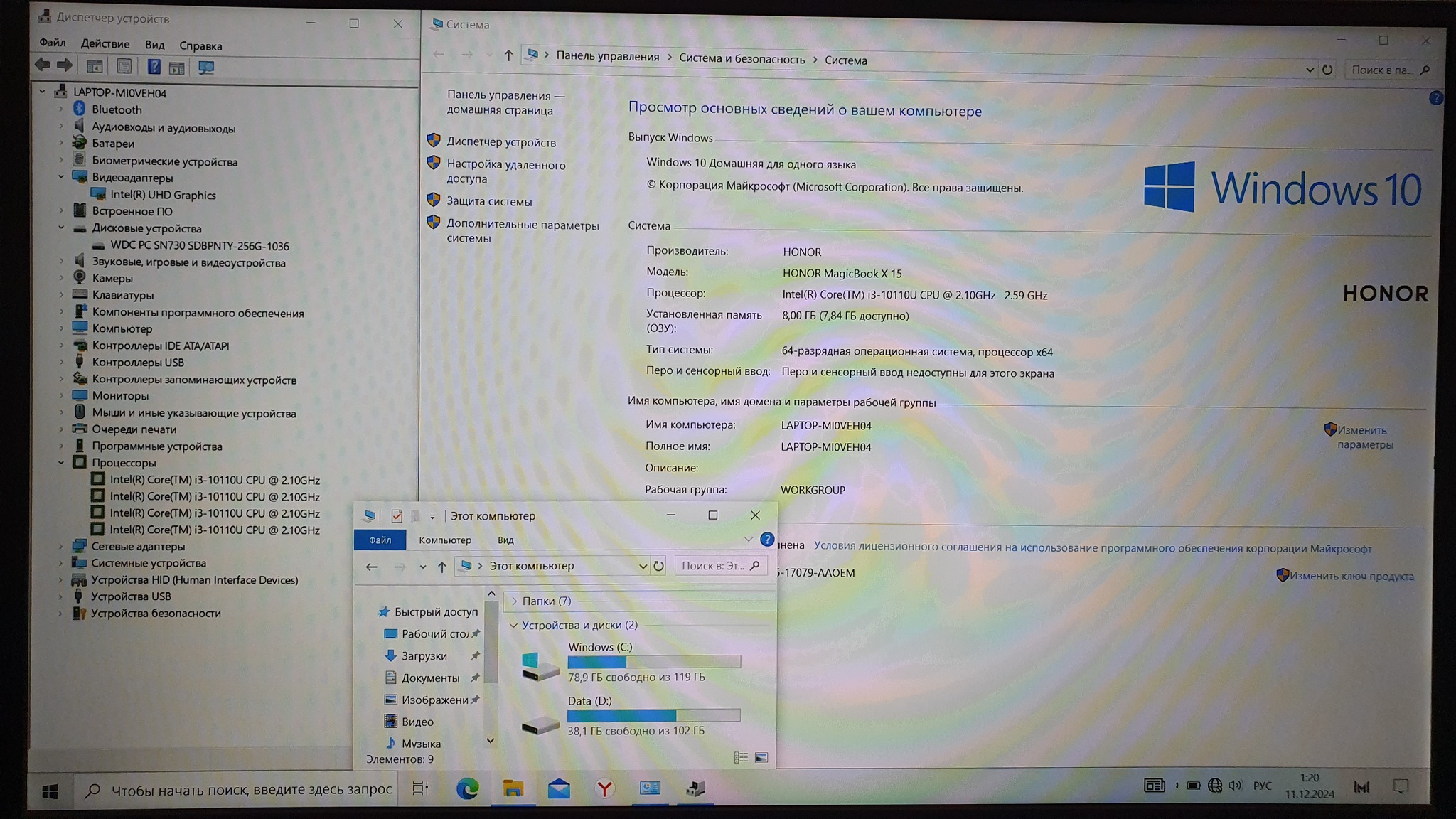This screenshot has height=819, width=1456.
Task: Click the refresh icon in Explorer address bar
Action: click(658, 566)
